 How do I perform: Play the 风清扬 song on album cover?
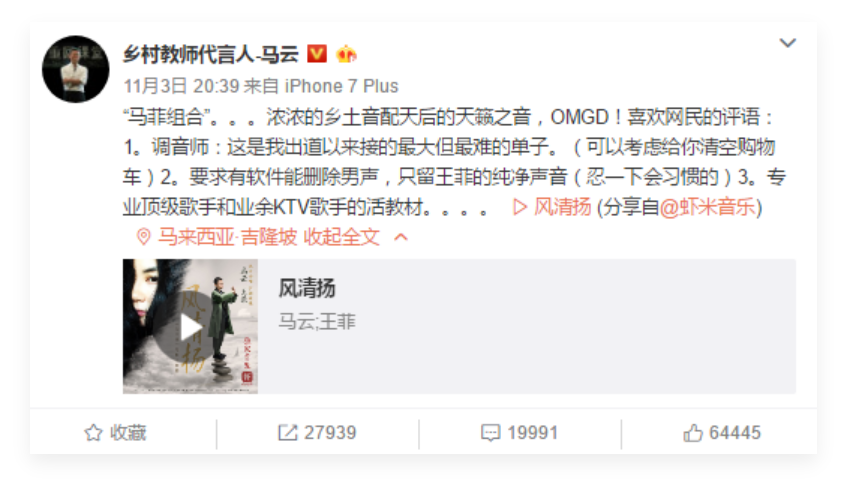(190, 327)
